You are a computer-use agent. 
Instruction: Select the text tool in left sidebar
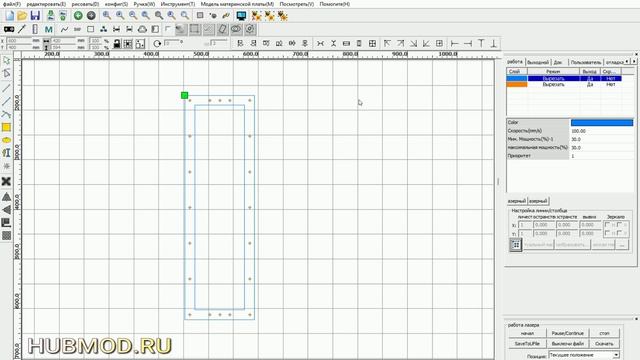click(x=6, y=153)
